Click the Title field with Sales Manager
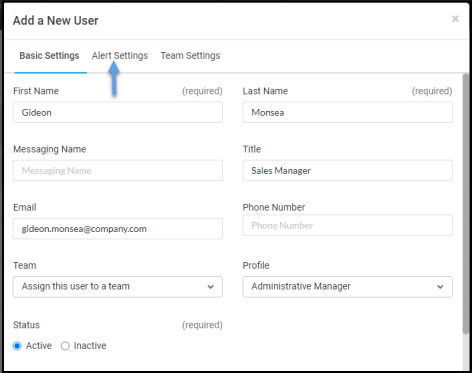 pos(347,170)
